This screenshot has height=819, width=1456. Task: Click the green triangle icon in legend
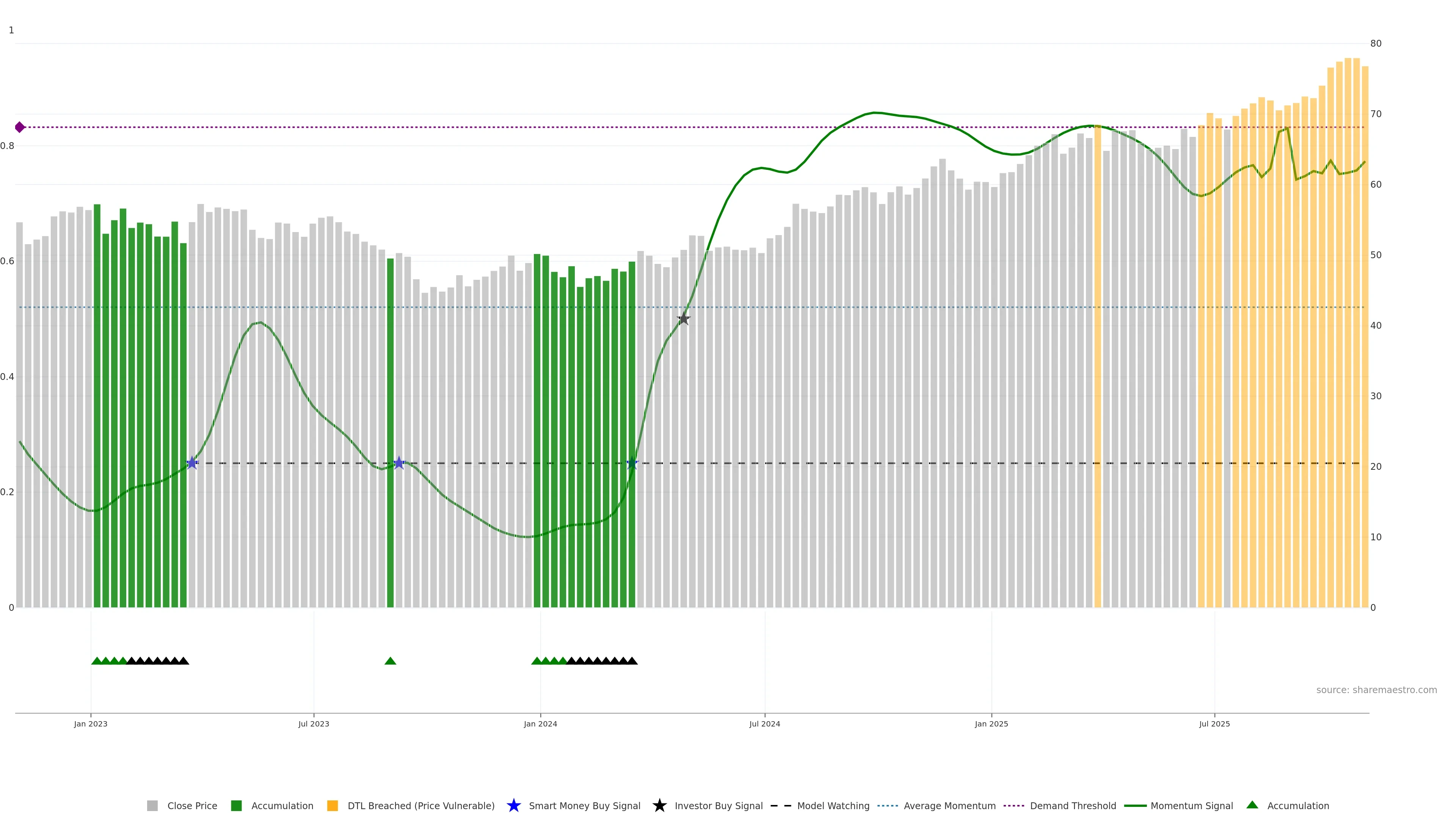1252,805
